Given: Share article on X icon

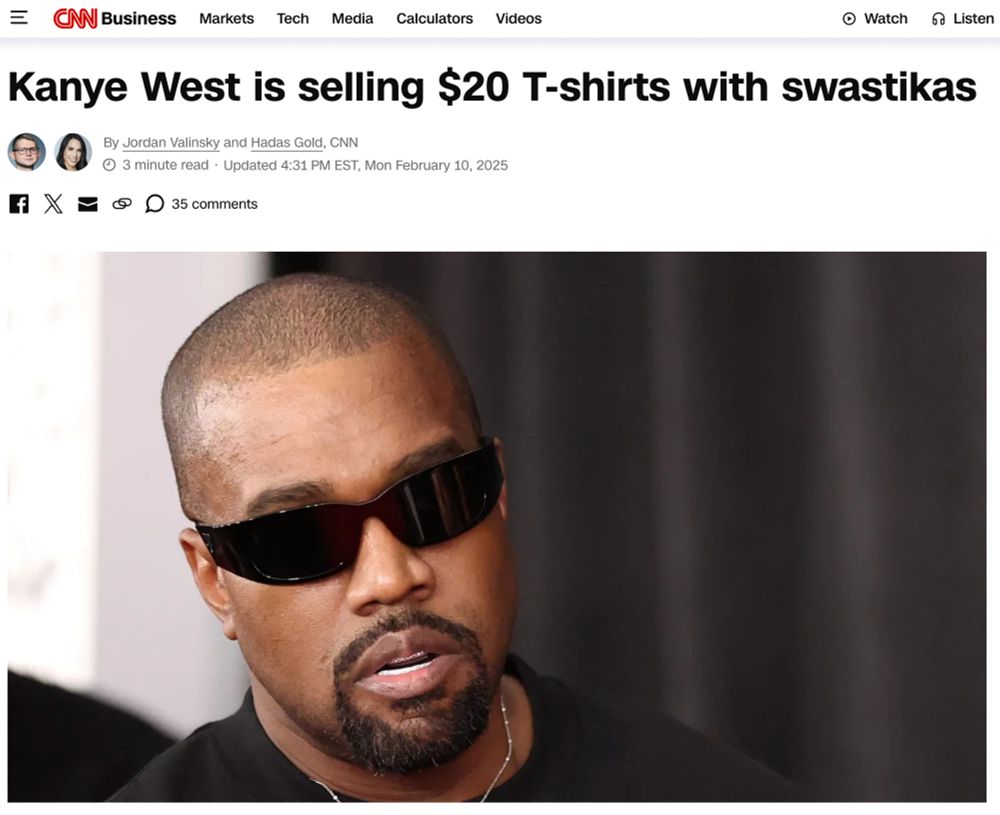Looking at the screenshot, I should 54,204.
